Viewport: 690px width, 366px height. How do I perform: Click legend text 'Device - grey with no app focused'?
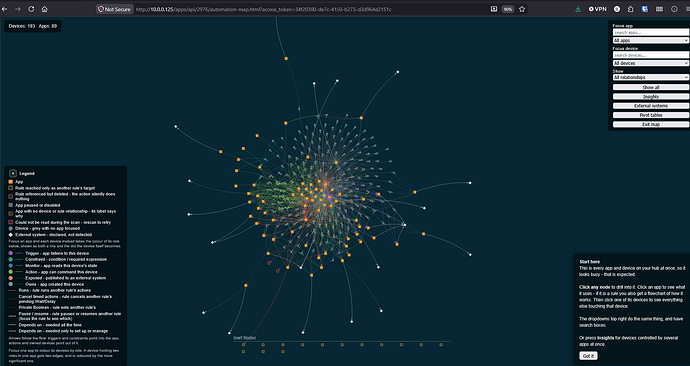coord(48,228)
